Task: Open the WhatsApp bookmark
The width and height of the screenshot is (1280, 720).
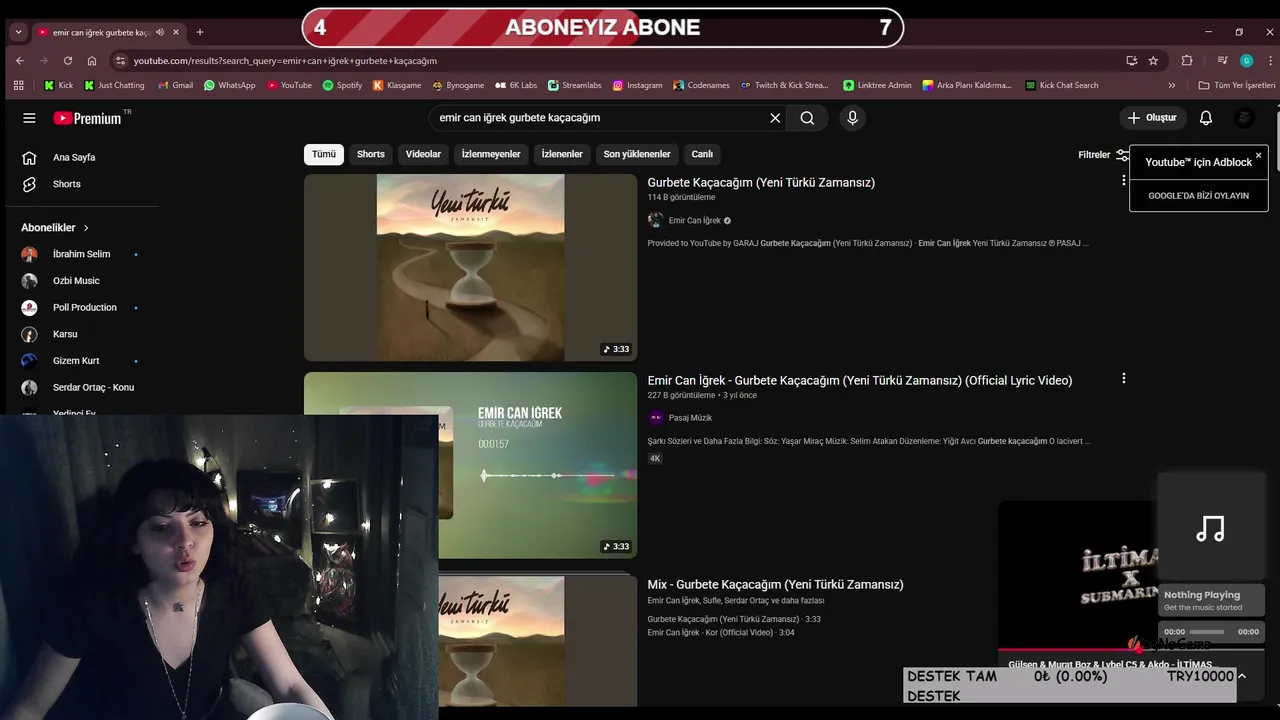Action: 230,85
